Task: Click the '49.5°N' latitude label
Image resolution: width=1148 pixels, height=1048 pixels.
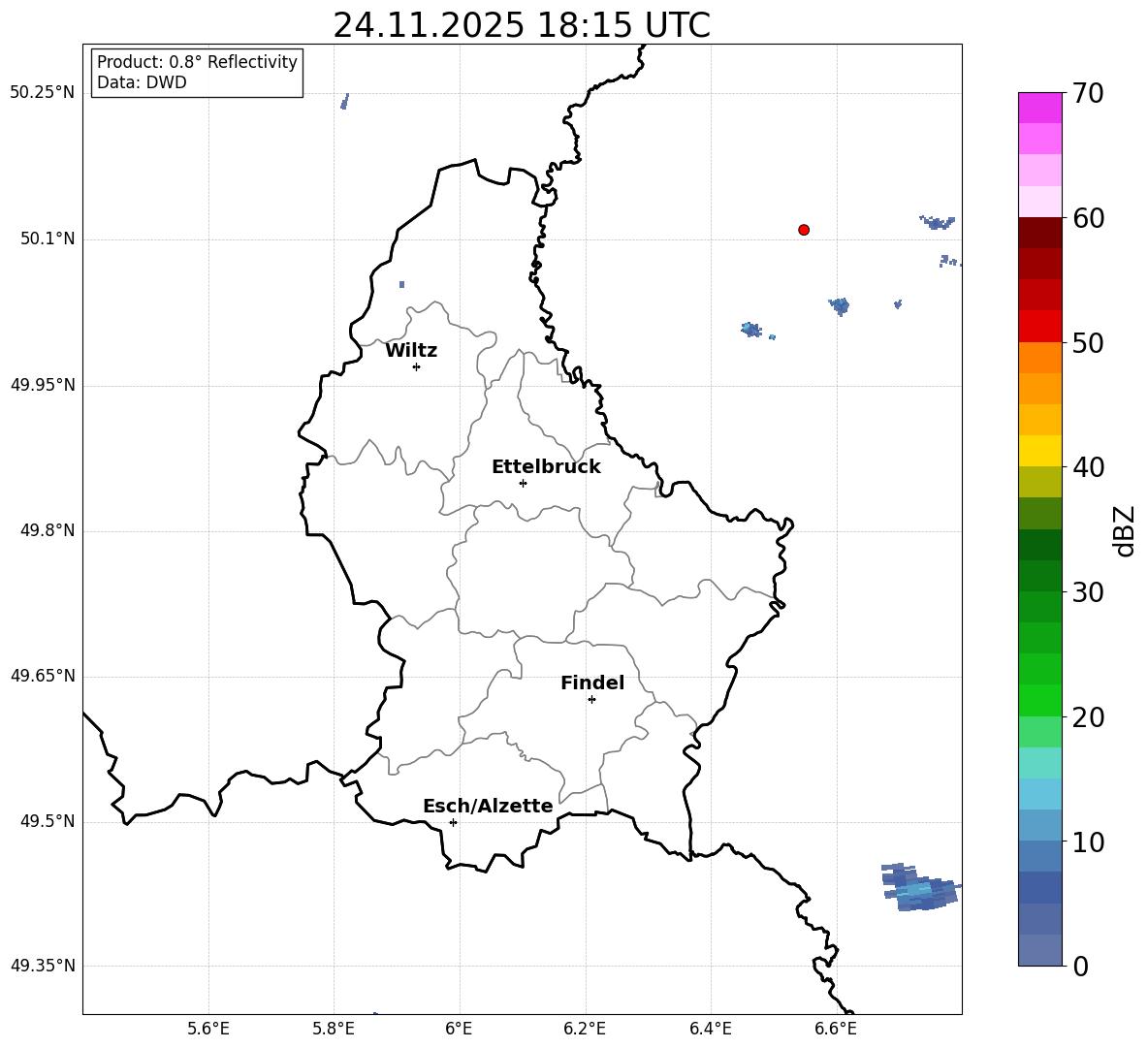Action: click(x=48, y=821)
